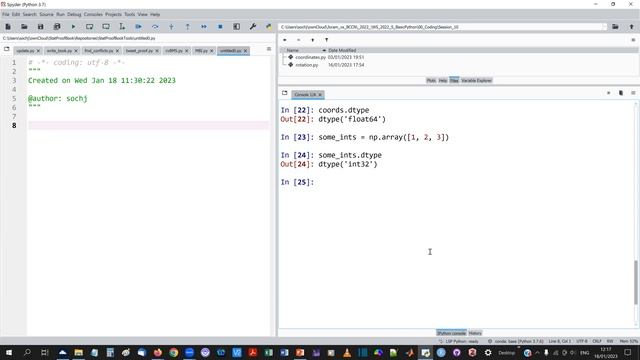
Task: Open the File menu
Action: 6,14
